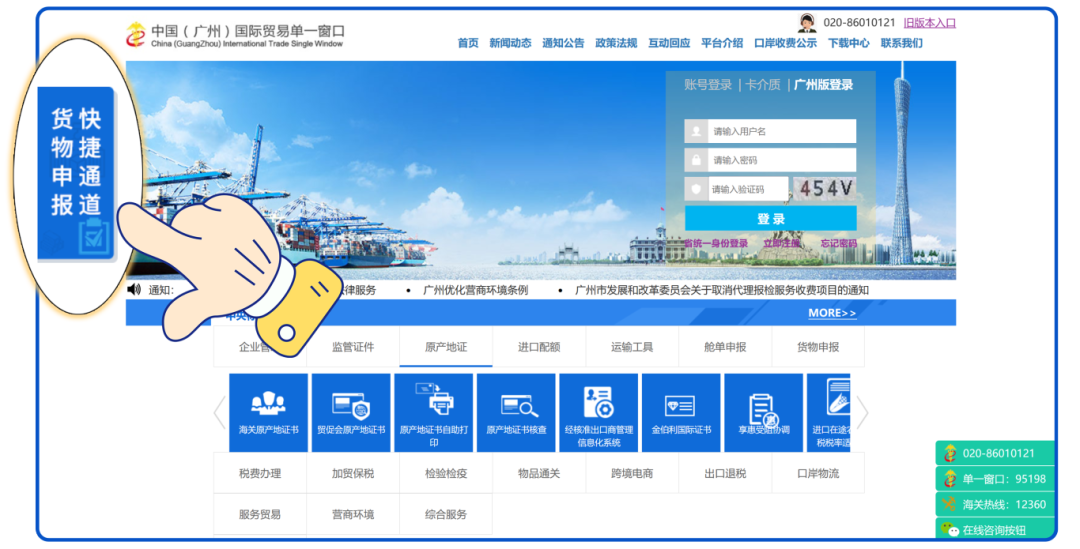Open 平台介绍 in top navigation
Image resolution: width=1080 pixels, height=549 pixels.
[723, 43]
